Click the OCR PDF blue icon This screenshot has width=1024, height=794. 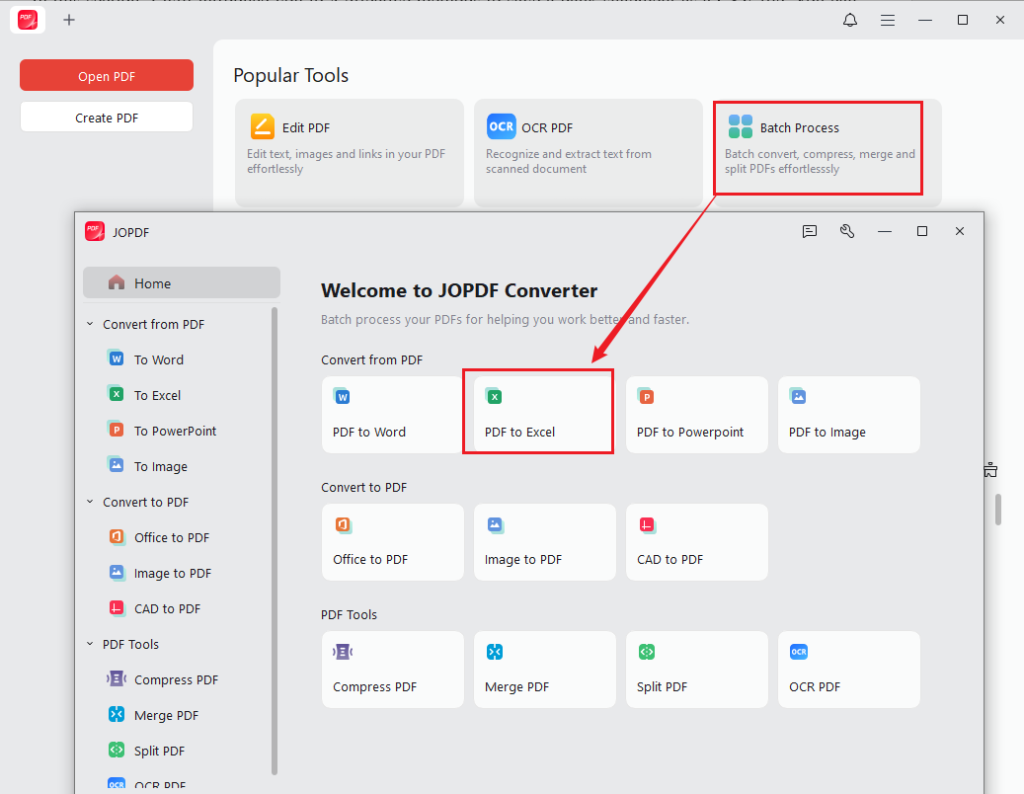[x=501, y=127]
